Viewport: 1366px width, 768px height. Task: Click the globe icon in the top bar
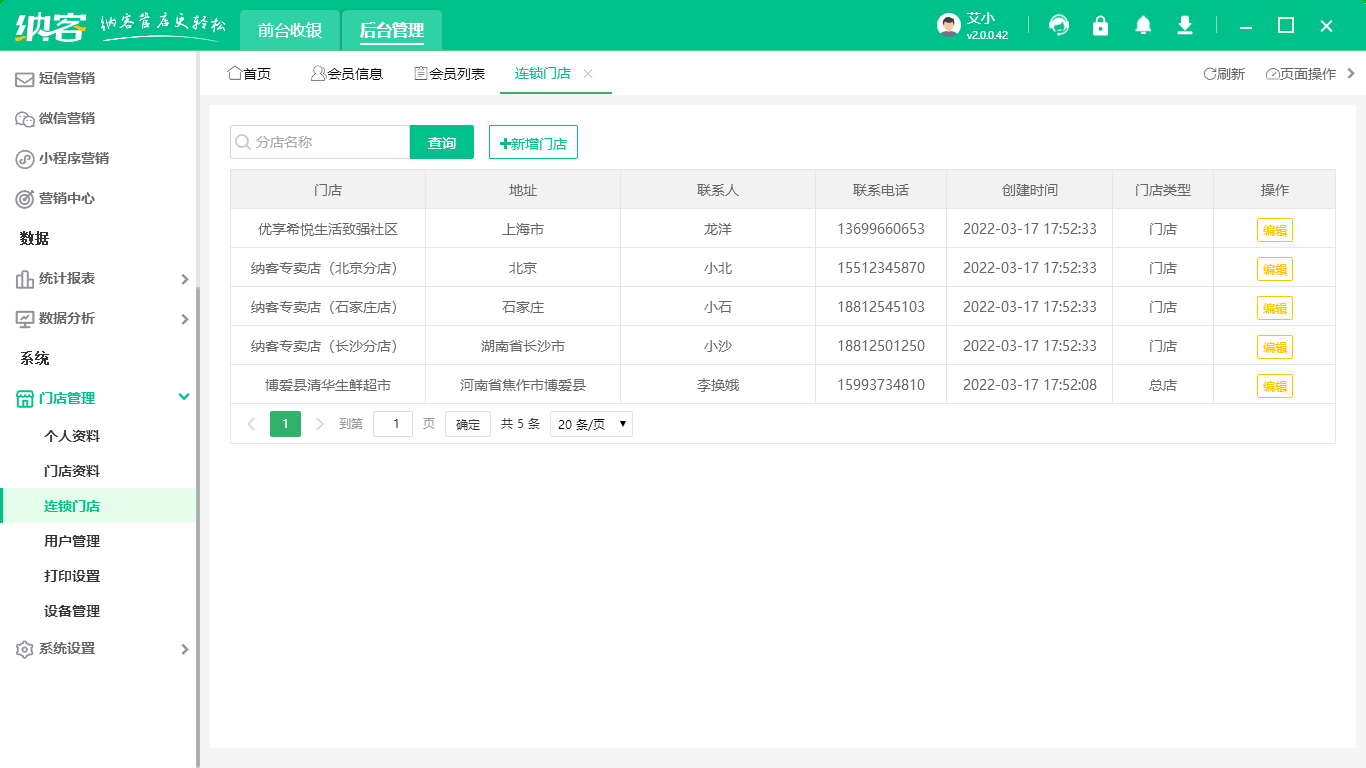click(1058, 25)
